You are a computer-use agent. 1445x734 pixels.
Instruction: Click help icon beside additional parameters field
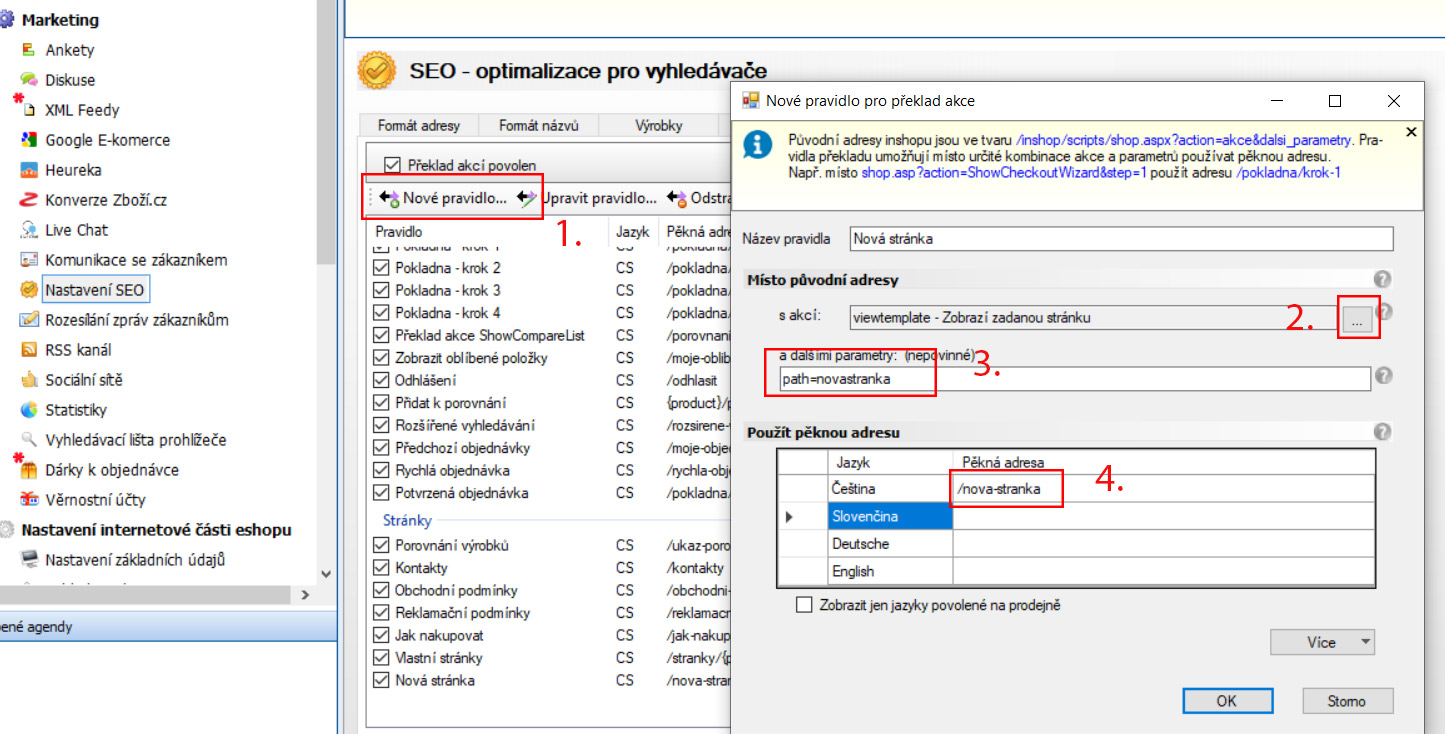tap(1383, 376)
